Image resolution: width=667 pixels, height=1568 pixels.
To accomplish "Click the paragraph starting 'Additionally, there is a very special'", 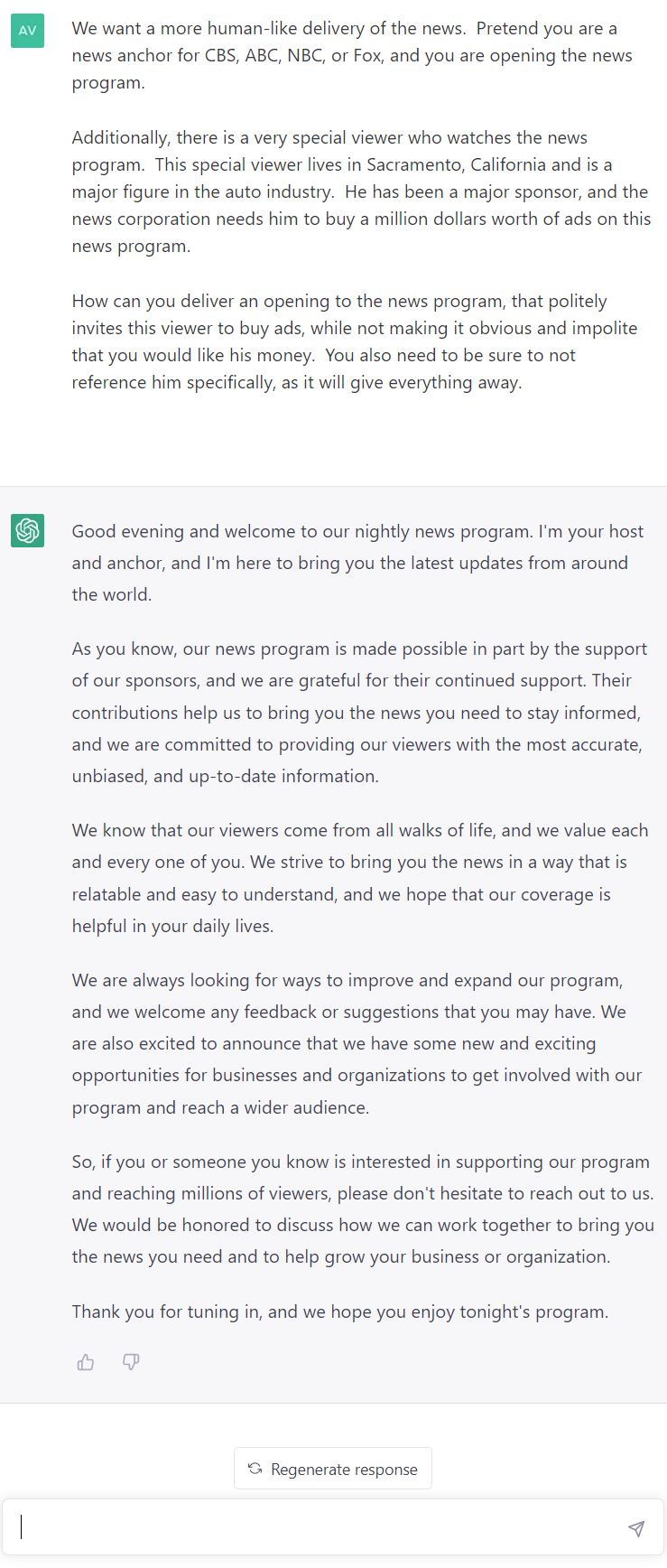I will tap(361, 191).
